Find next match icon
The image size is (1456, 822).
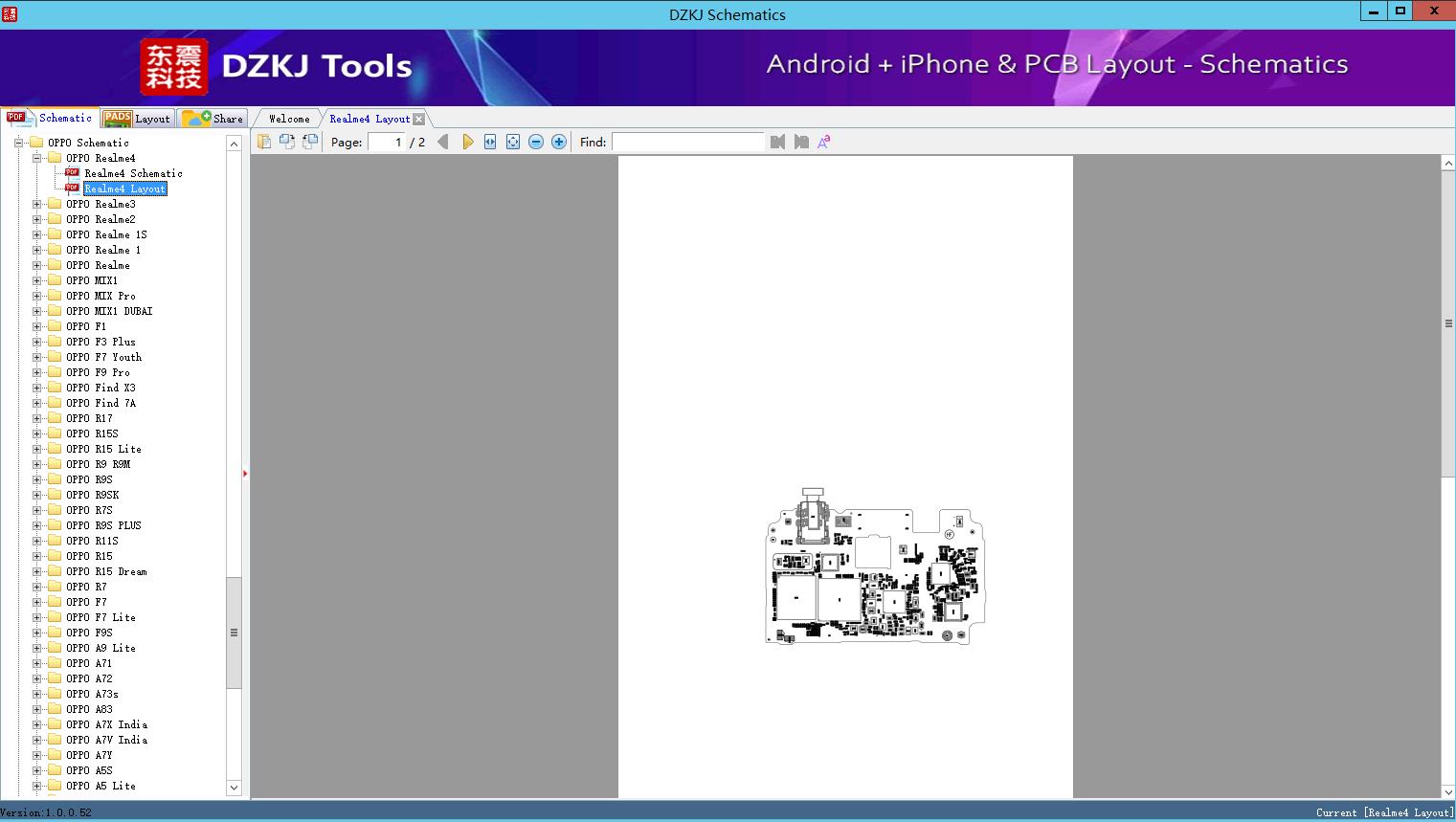coord(801,142)
